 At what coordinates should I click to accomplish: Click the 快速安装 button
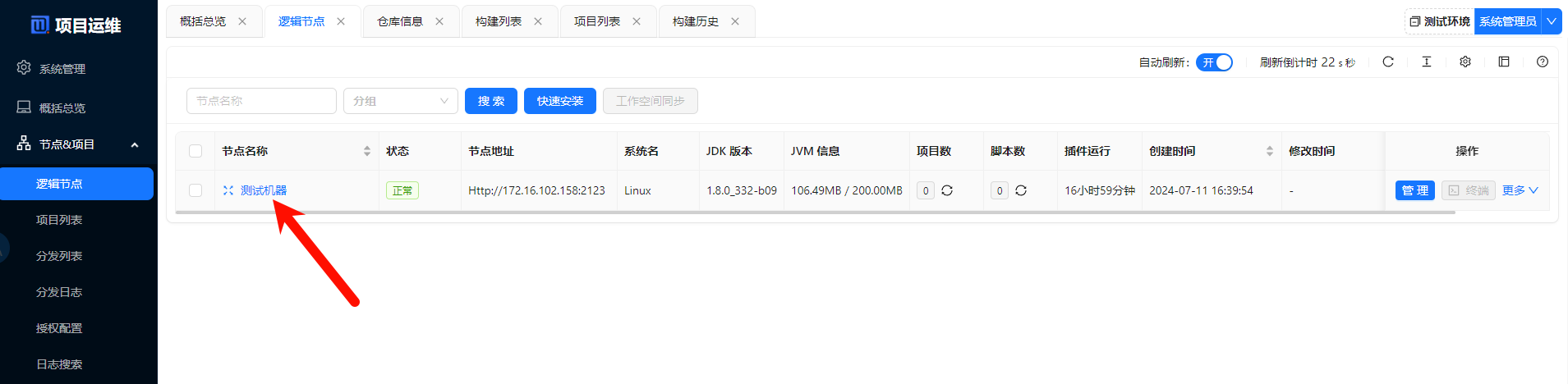pyautogui.click(x=559, y=101)
